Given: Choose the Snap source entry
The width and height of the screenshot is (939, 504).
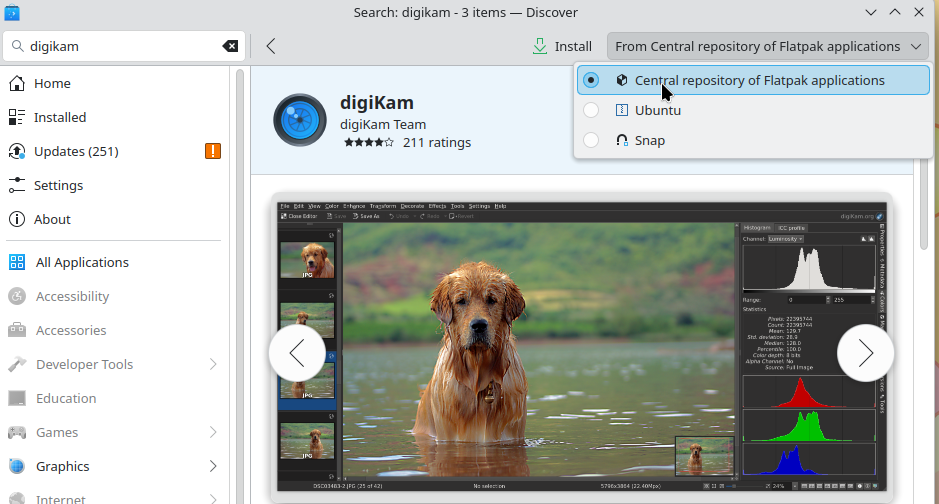Looking at the screenshot, I should [753, 140].
